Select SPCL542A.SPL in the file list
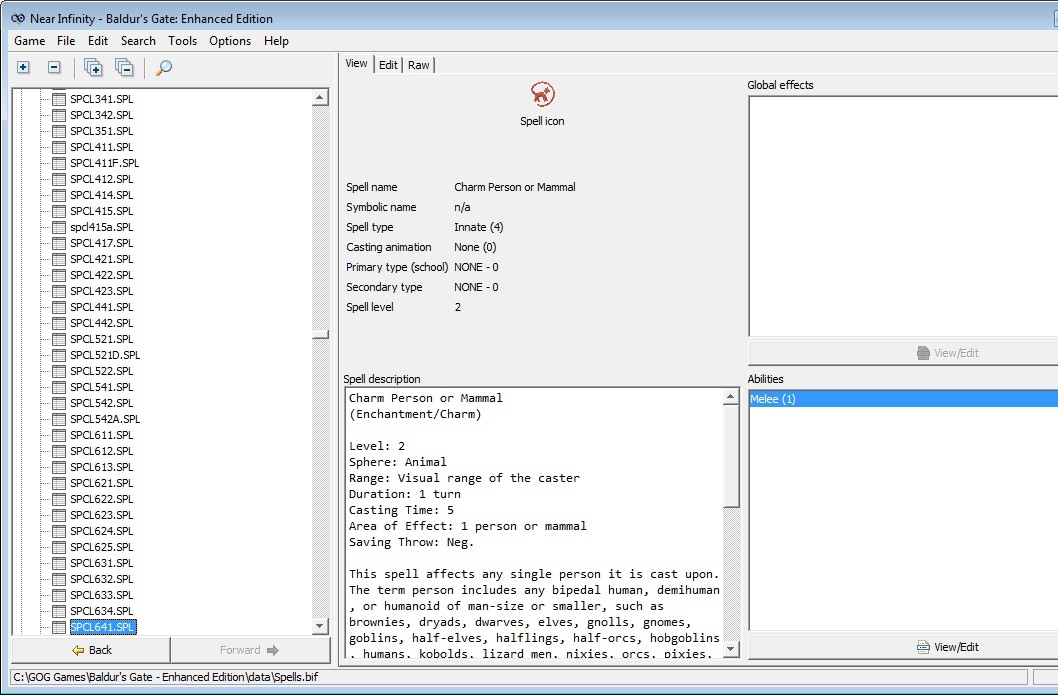This screenshot has height=695, width=1058. (105, 419)
